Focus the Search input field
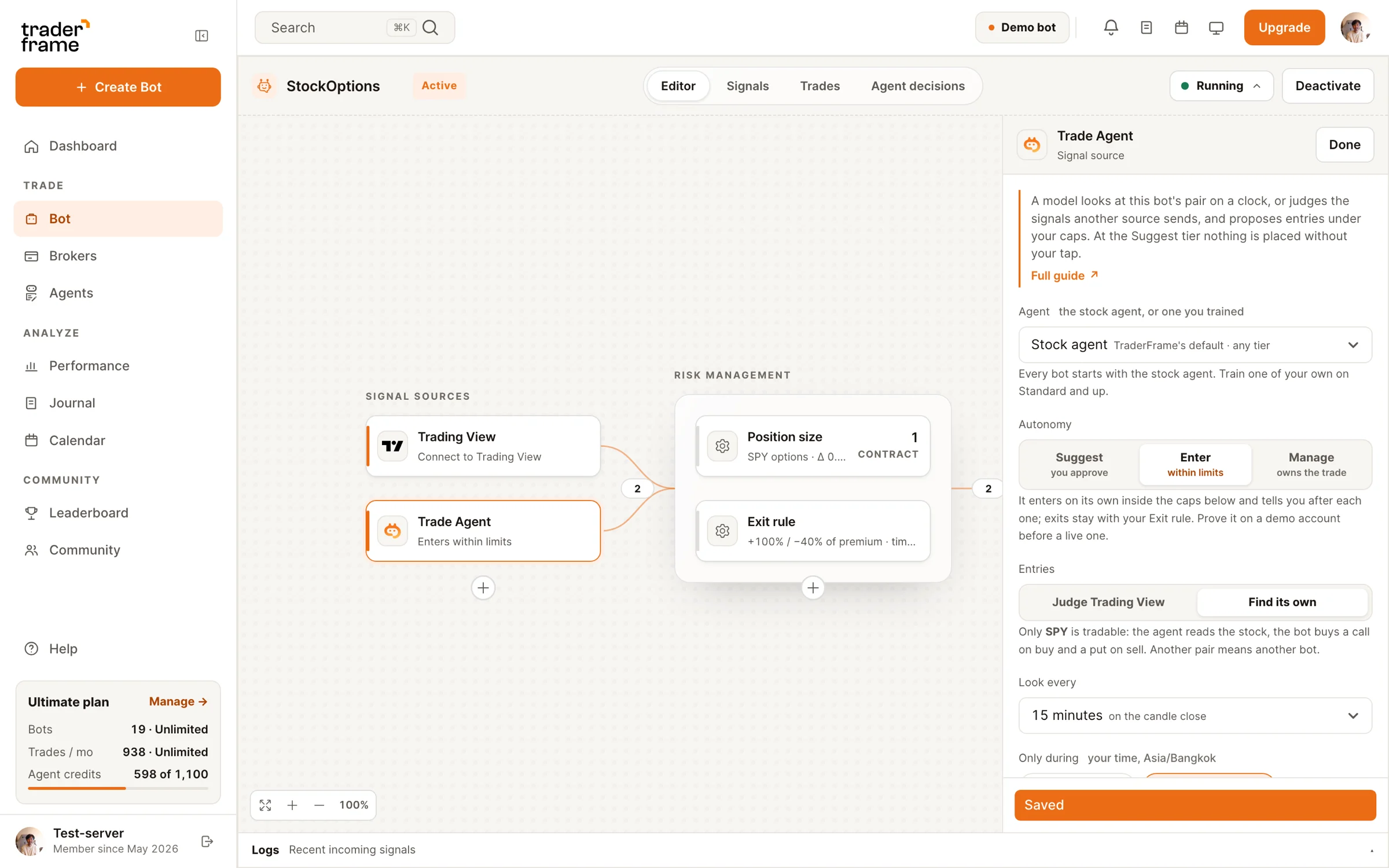Viewport: 1389px width, 868px height. click(x=354, y=27)
